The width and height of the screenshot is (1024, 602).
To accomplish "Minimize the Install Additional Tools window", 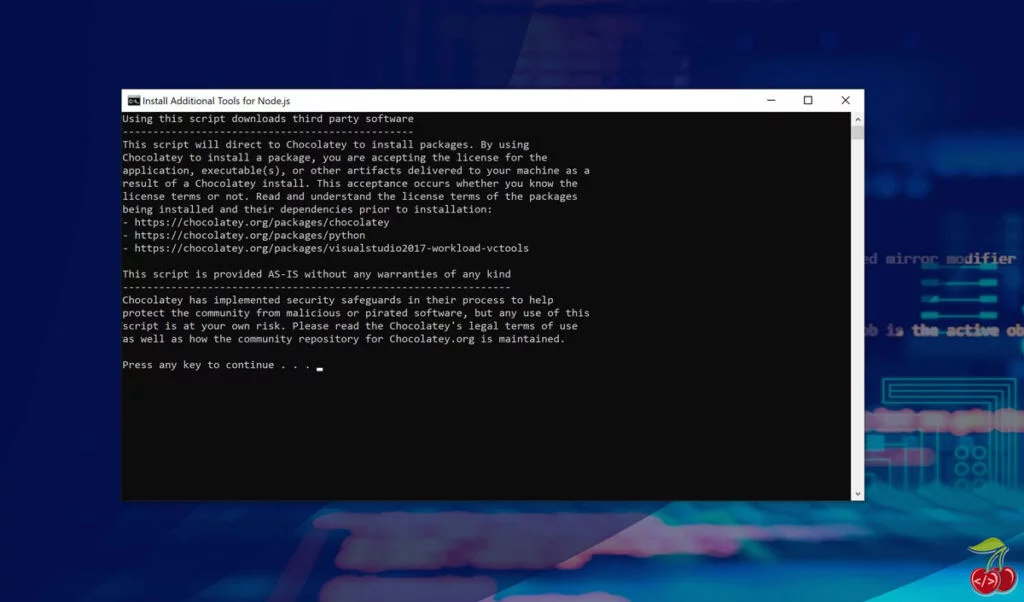I will [x=771, y=101].
